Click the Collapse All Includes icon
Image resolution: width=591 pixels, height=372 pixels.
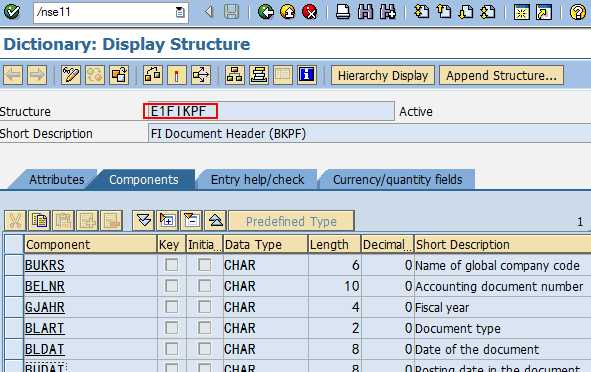[216, 220]
